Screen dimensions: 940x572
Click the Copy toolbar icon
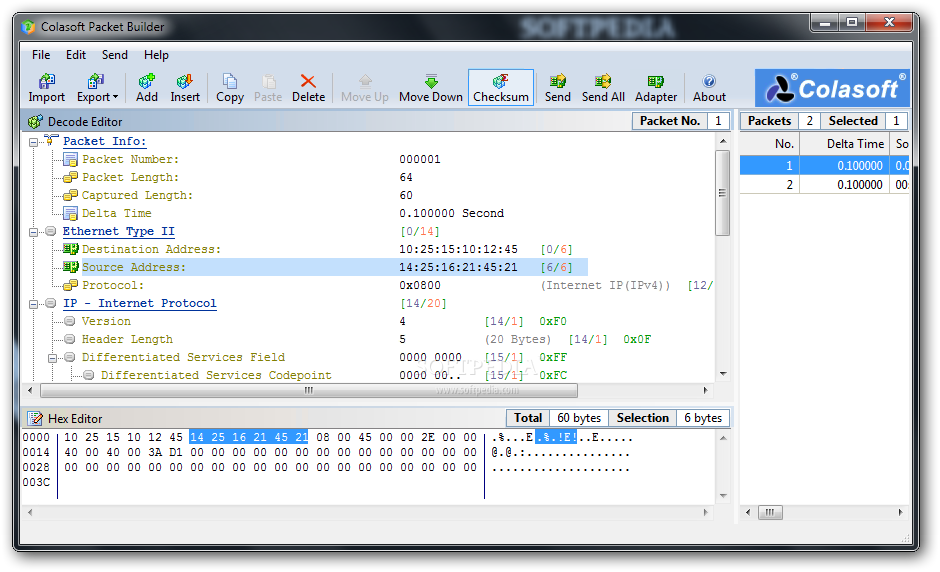click(x=230, y=81)
